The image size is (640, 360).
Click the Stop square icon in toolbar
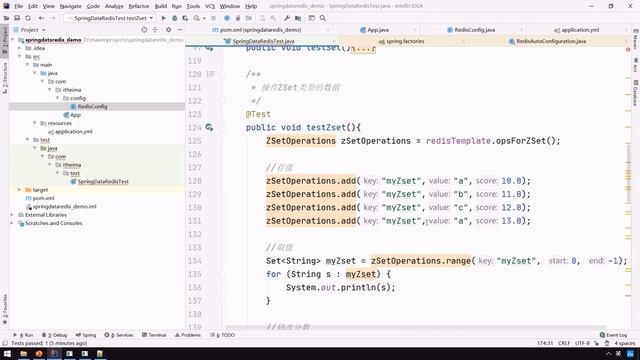[x=213, y=18]
